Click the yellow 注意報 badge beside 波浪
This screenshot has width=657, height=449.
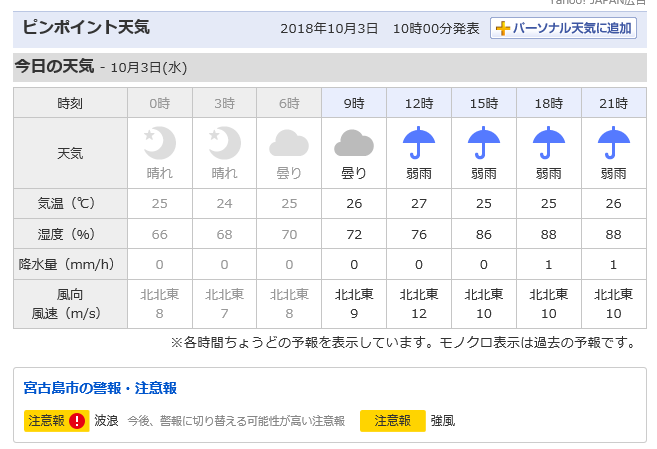[47, 421]
